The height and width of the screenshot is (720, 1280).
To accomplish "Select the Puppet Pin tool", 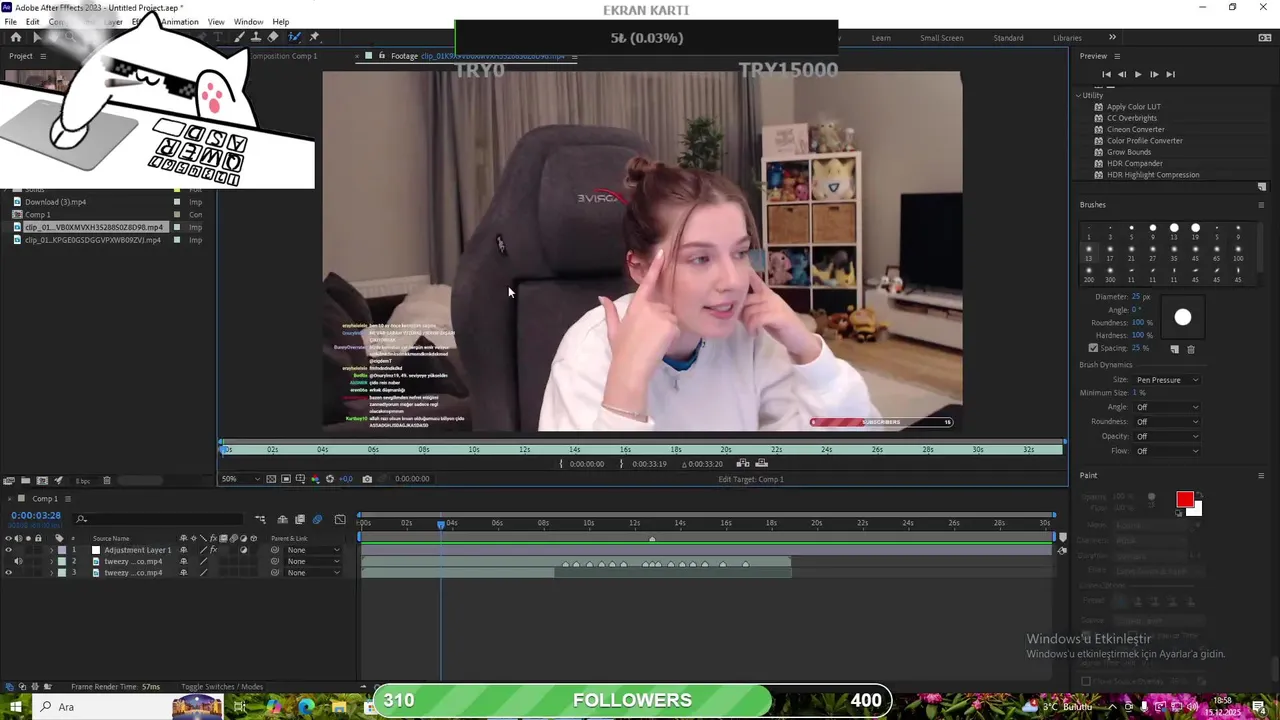I will tap(314, 37).
